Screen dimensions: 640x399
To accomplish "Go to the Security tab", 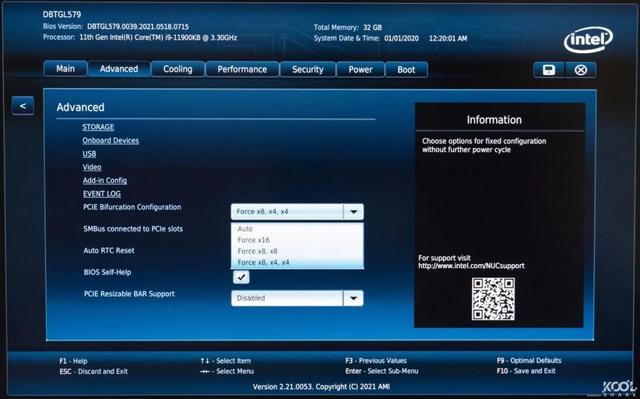I will click(x=307, y=69).
